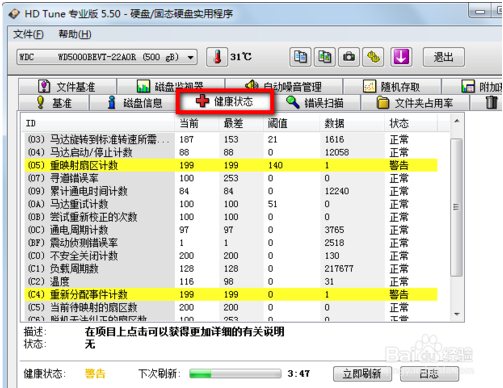
Task: Click the threshold value 140
Action: pos(275,165)
